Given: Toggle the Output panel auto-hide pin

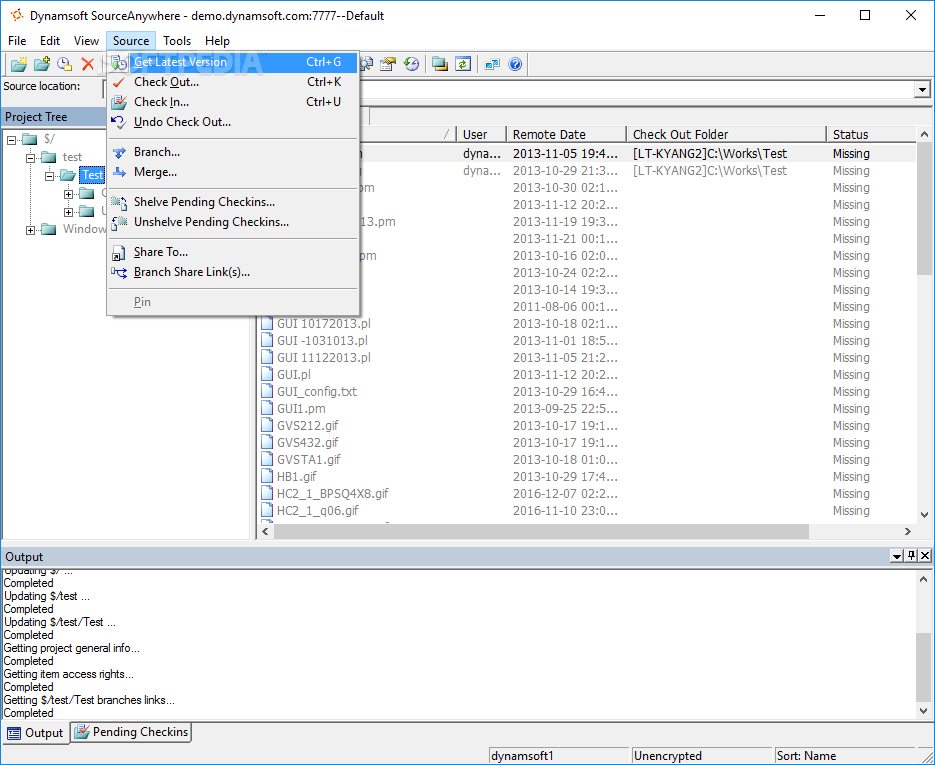Looking at the screenshot, I should tap(911, 556).
